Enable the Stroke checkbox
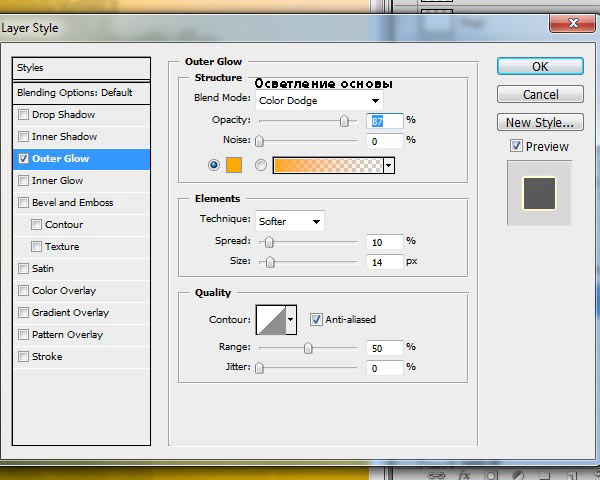 pyautogui.click(x=23, y=356)
